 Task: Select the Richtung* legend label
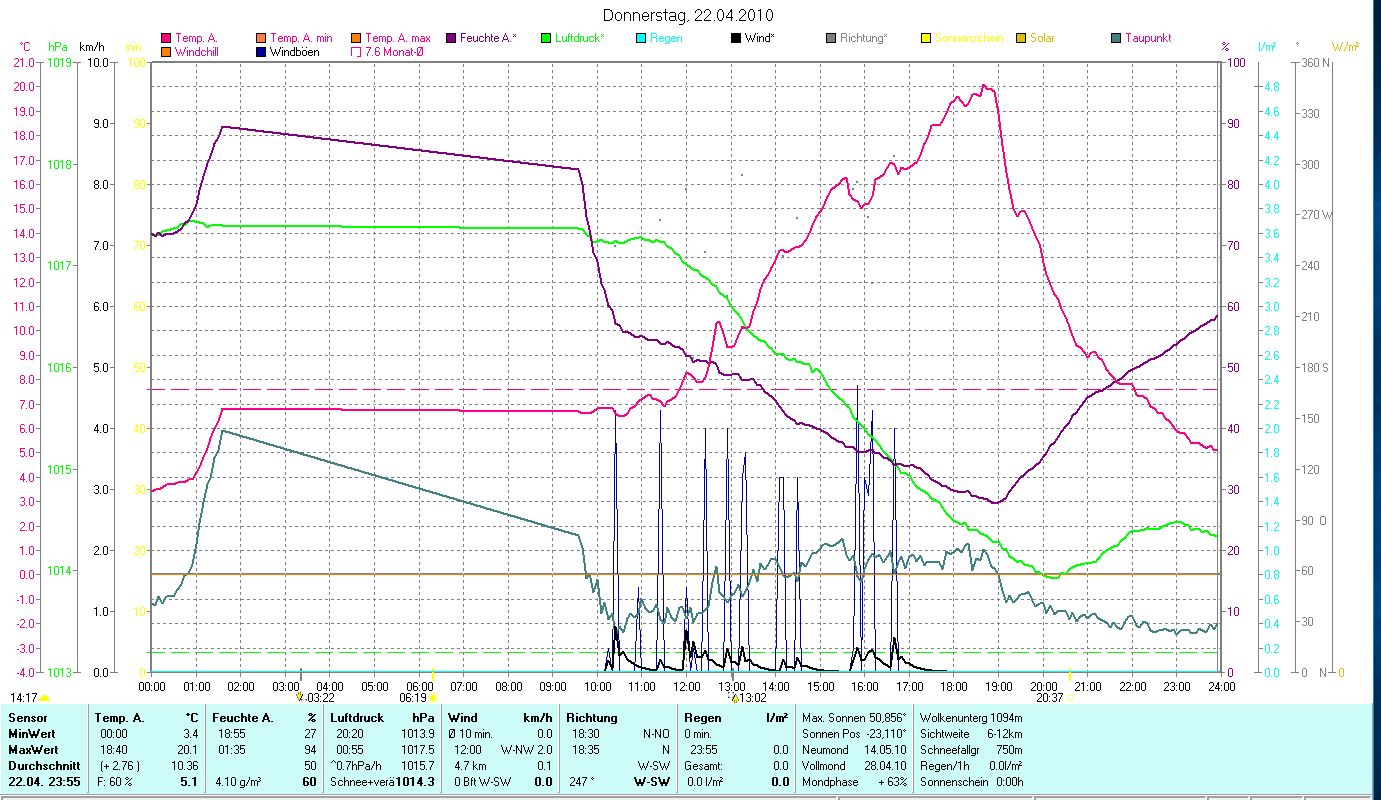click(864, 38)
